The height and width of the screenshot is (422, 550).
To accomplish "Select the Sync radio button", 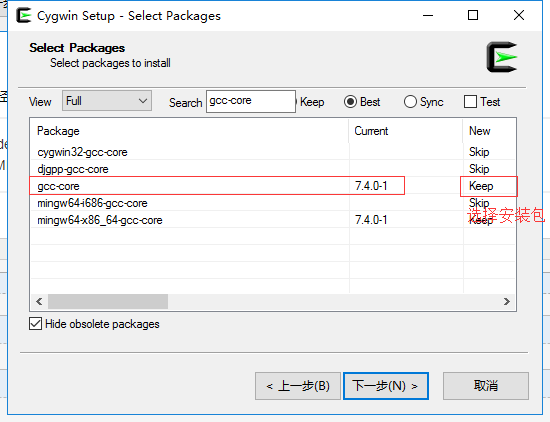I will 423,102.
